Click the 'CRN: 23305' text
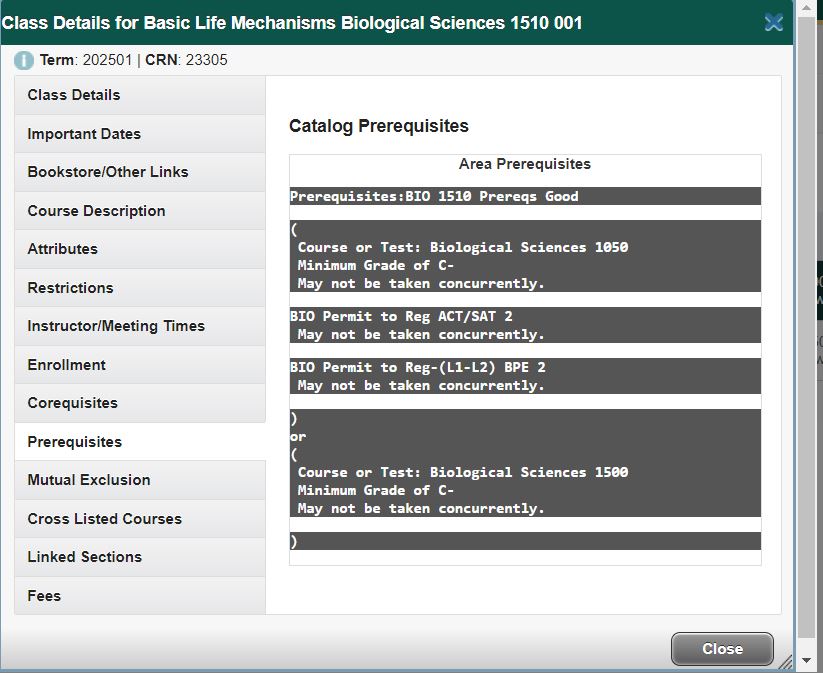The height and width of the screenshot is (673, 823). point(186,60)
